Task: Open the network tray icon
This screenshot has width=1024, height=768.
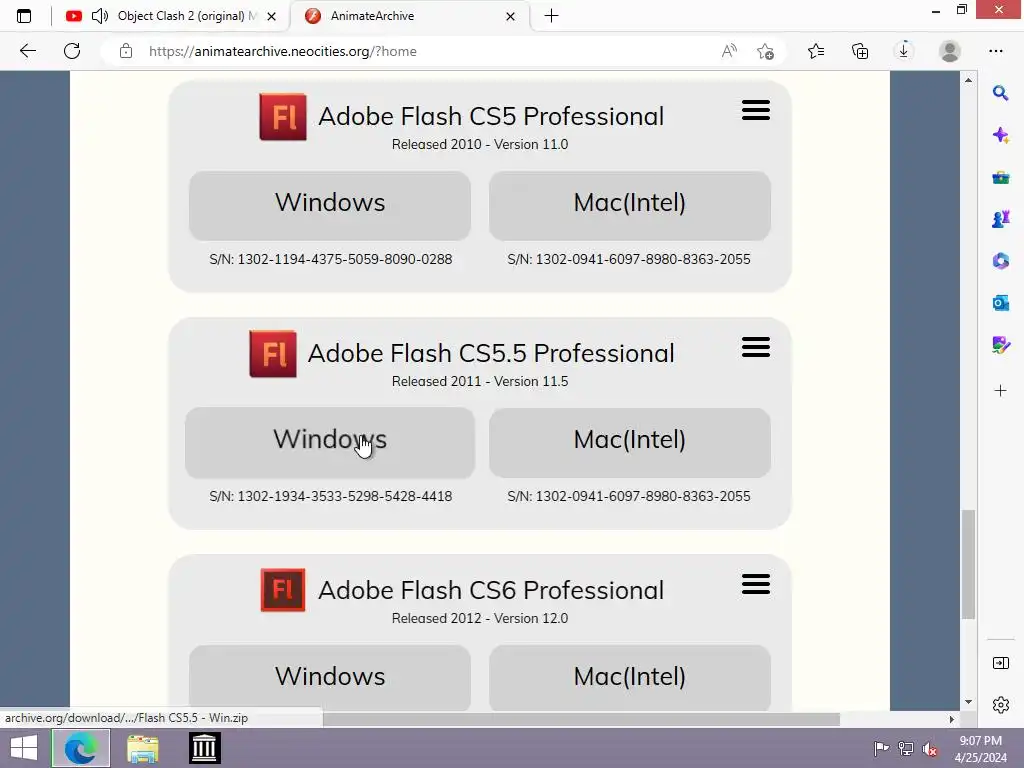Action: pos(906,748)
